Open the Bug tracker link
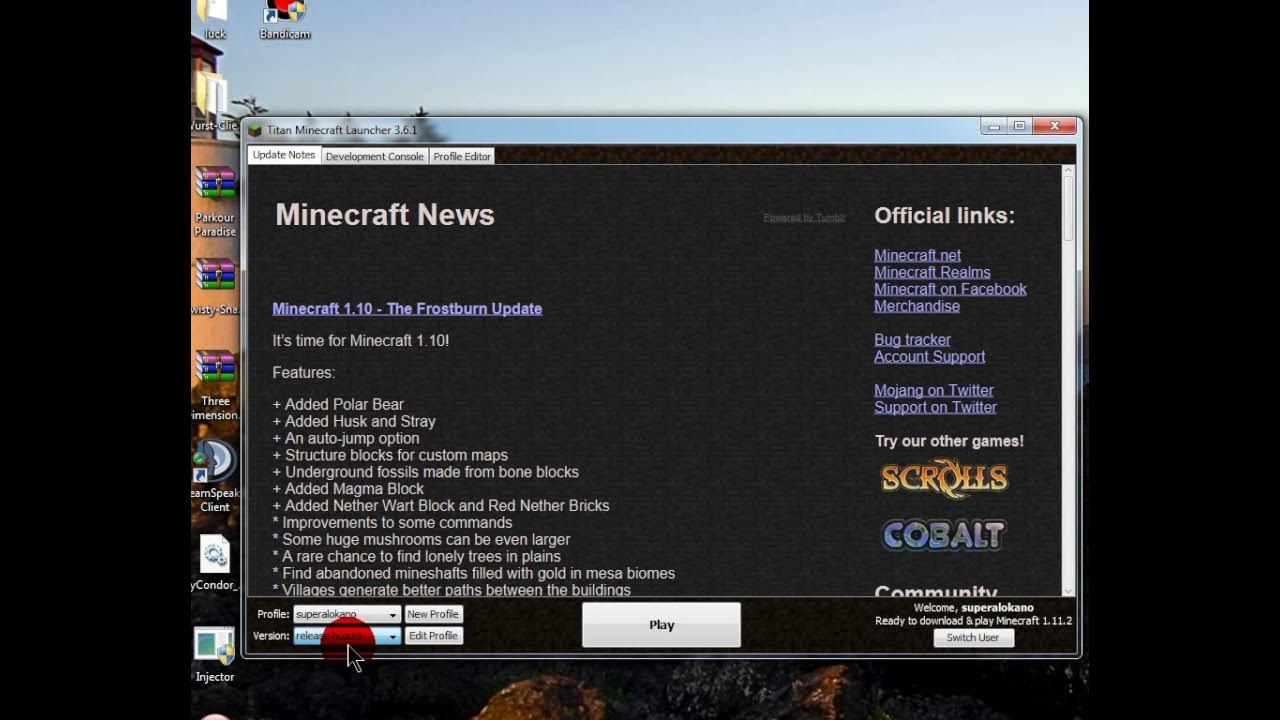 912,340
